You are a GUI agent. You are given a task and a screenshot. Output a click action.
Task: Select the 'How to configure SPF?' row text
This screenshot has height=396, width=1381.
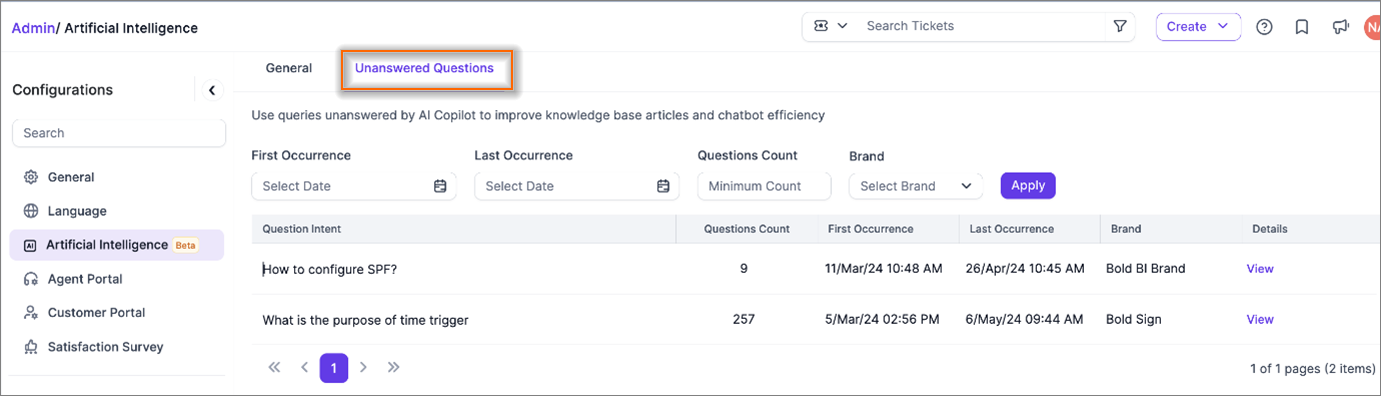click(x=330, y=269)
